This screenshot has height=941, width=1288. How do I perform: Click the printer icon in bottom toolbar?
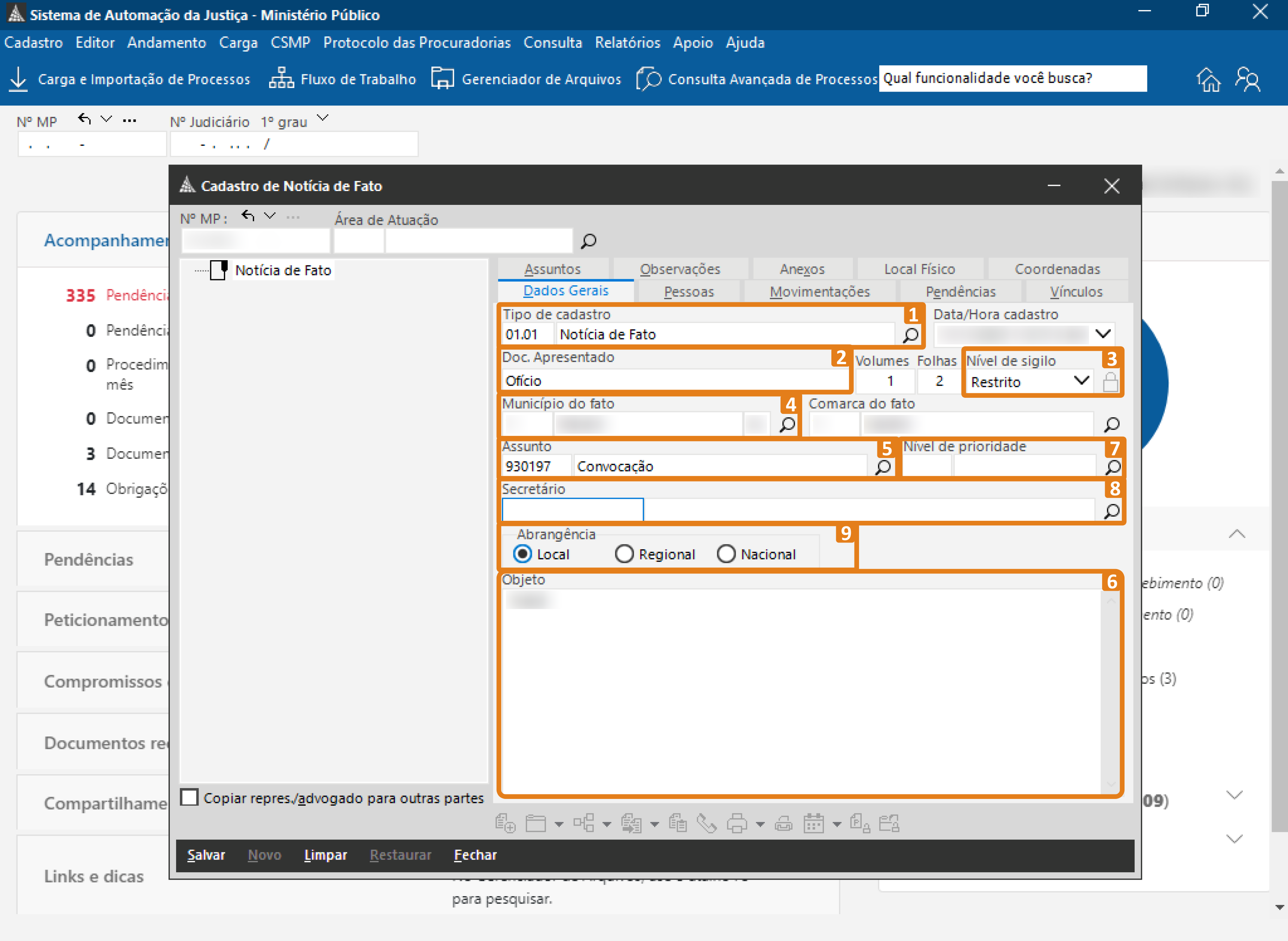click(737, 824)
